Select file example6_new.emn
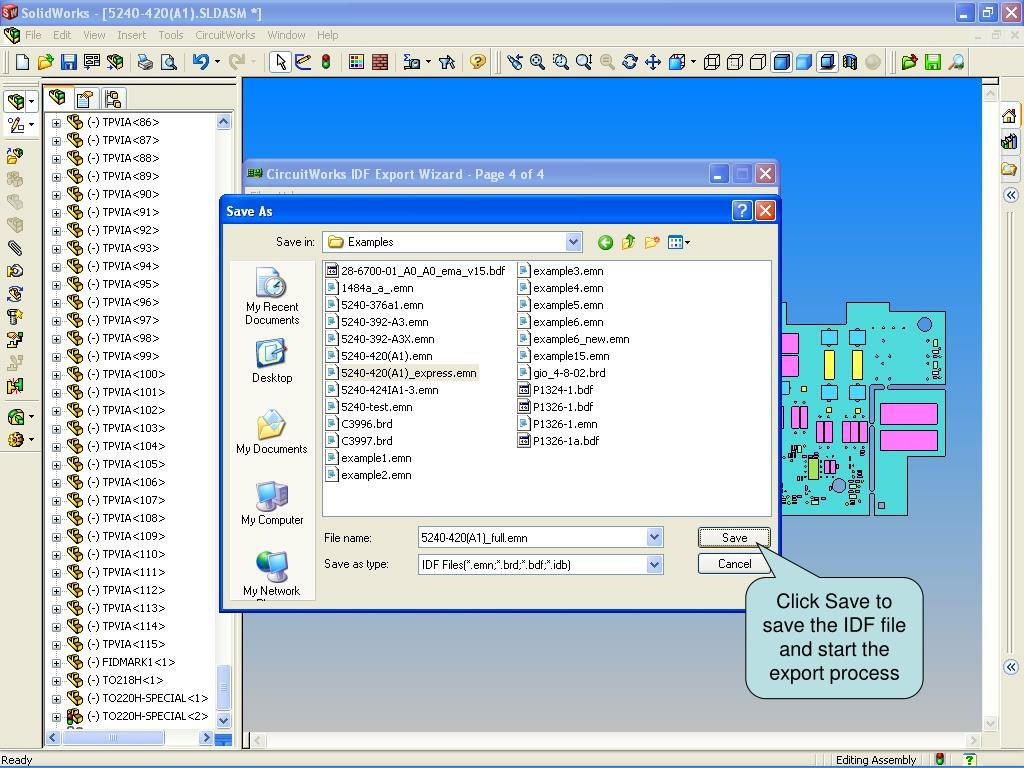 click(574, 339)
